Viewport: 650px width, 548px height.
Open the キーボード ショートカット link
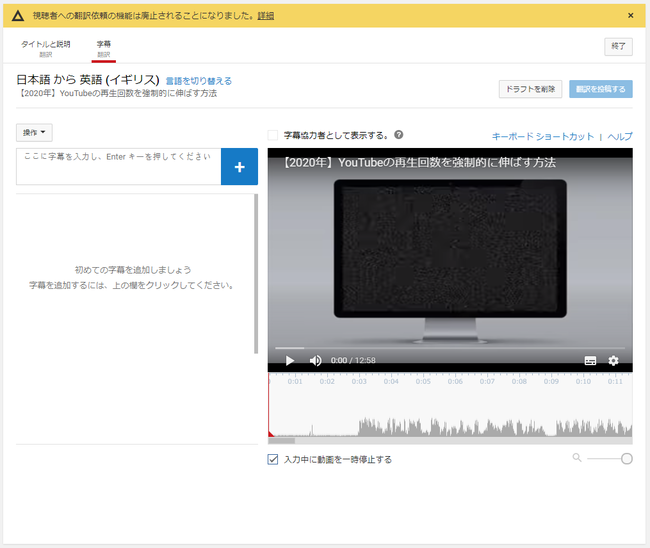542,136
